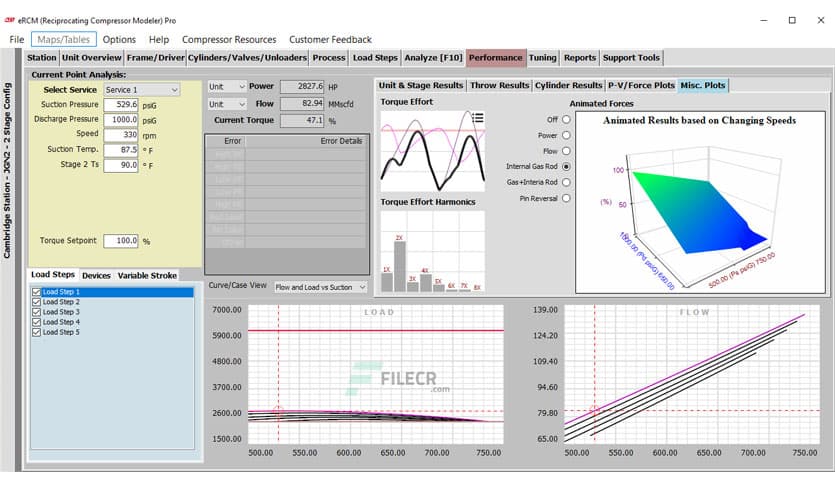Open the Support Tools tab
Image resolution: width=836 pixels, height=484 pixels.
tap(631, 58)
